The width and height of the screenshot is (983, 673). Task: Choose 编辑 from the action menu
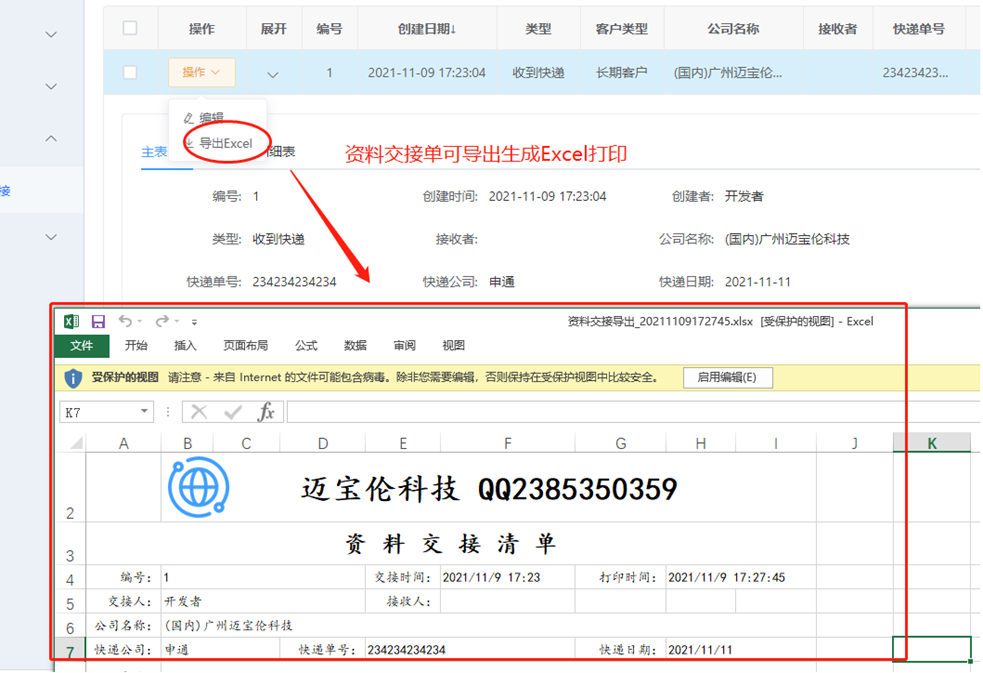point(211,117)
